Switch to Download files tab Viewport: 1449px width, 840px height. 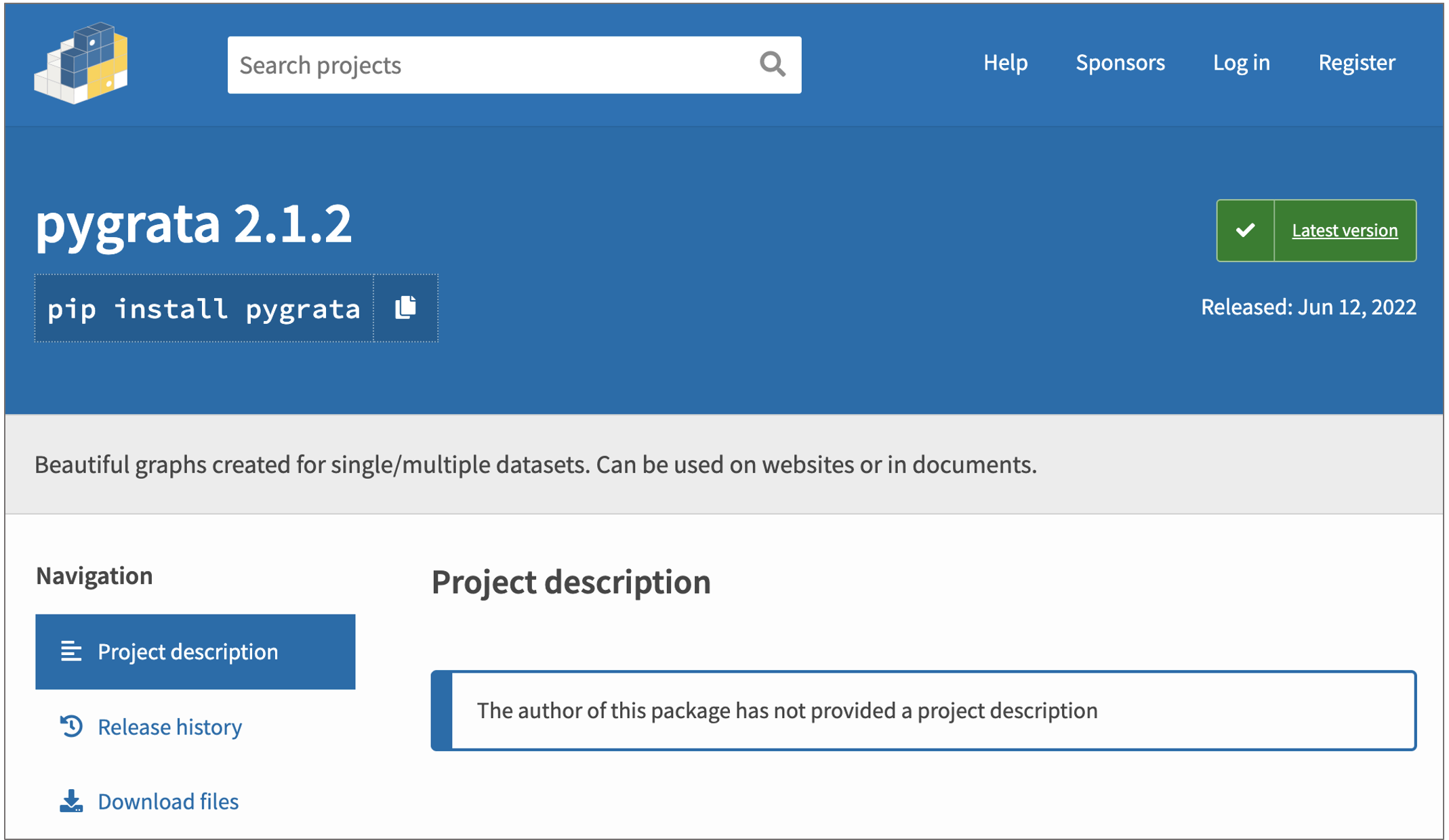tap(168, 801)
